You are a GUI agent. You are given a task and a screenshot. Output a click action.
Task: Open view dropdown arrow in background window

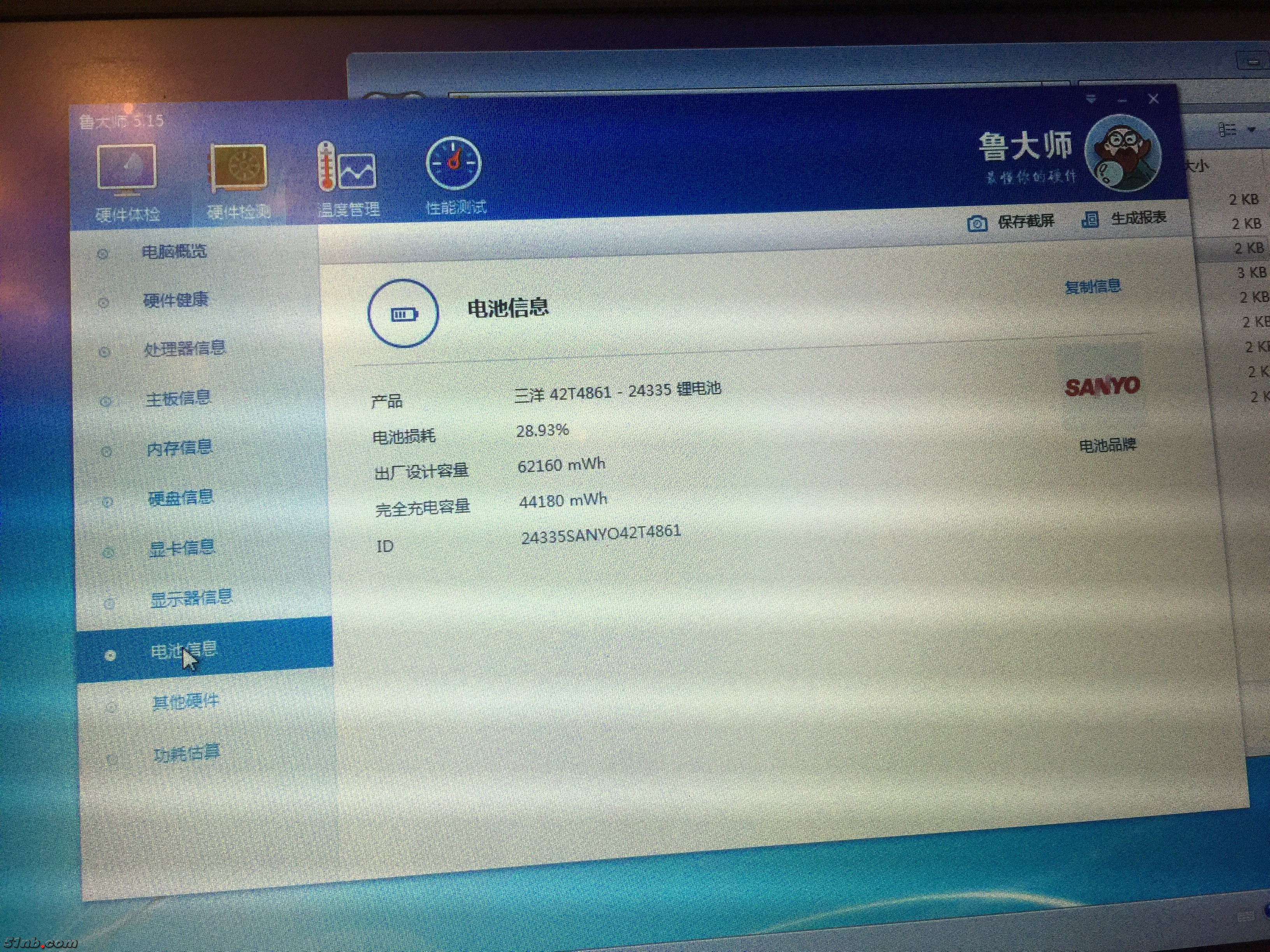(1252, 129)
